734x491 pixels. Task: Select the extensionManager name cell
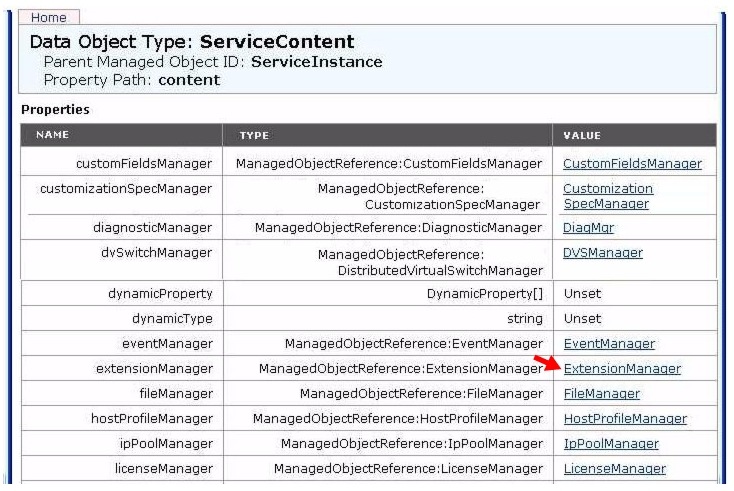pyautogui.click(x=123, y=368)
